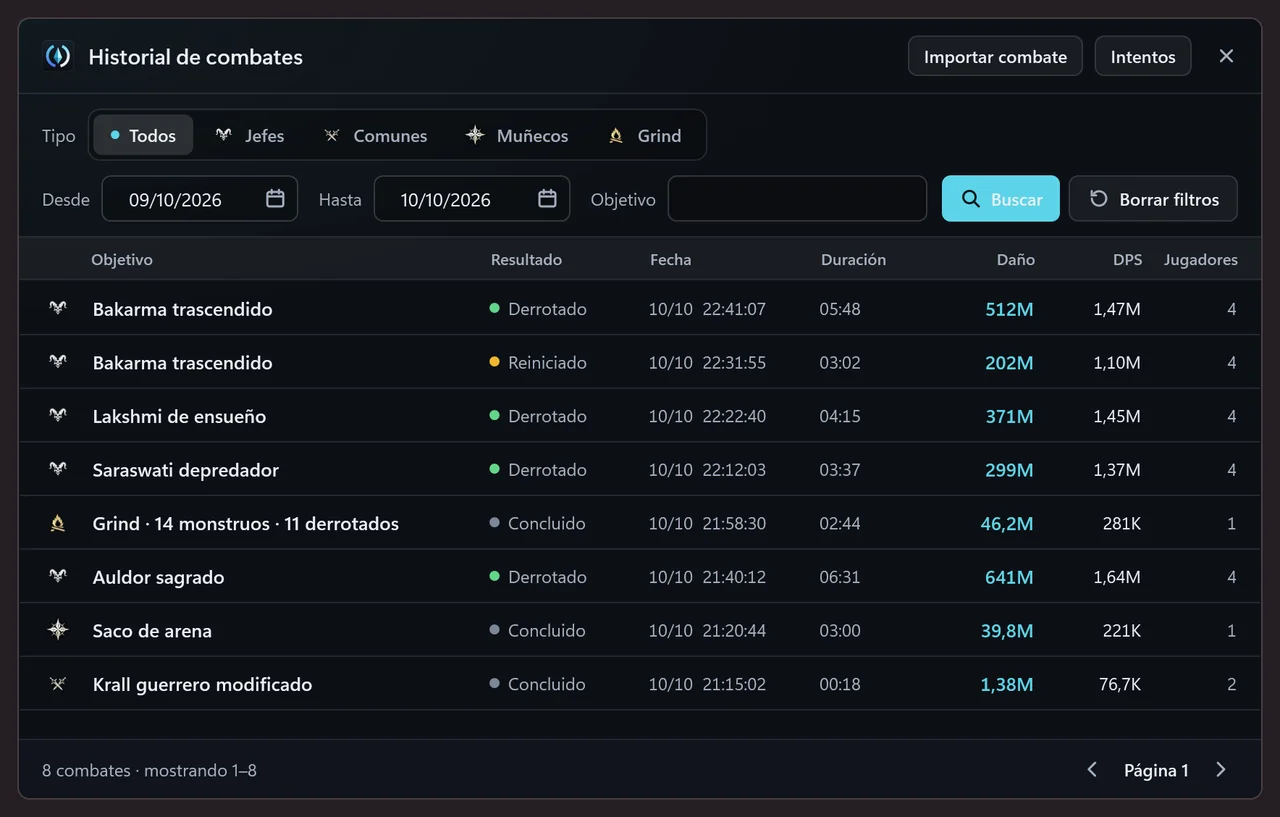Viewport: 1280px width, 817px height.
Task: Sort by the Daño column header
Action: (1015, 259)
